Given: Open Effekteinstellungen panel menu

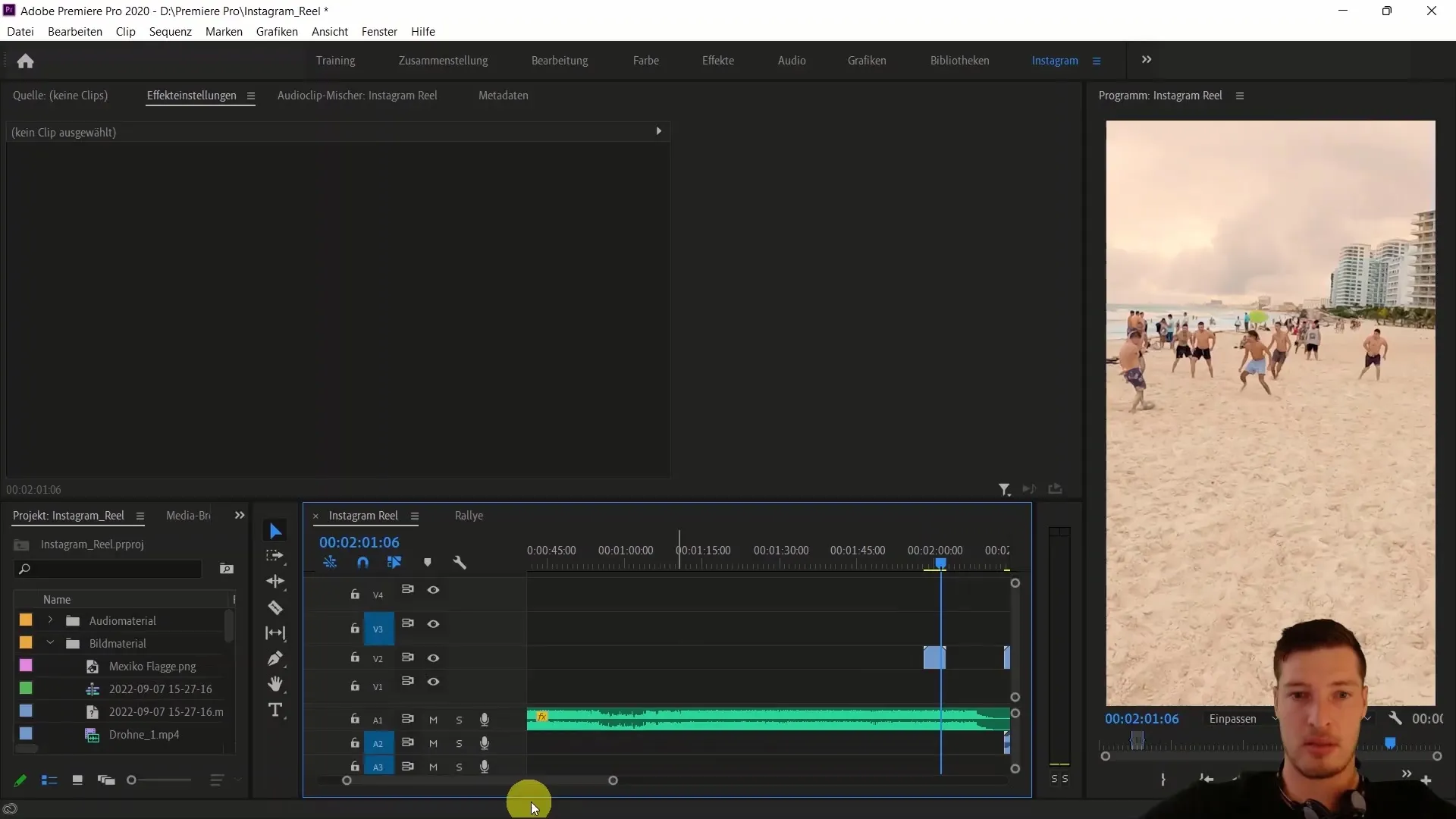Looking at the screenshot, I should [x=250, y=96].
